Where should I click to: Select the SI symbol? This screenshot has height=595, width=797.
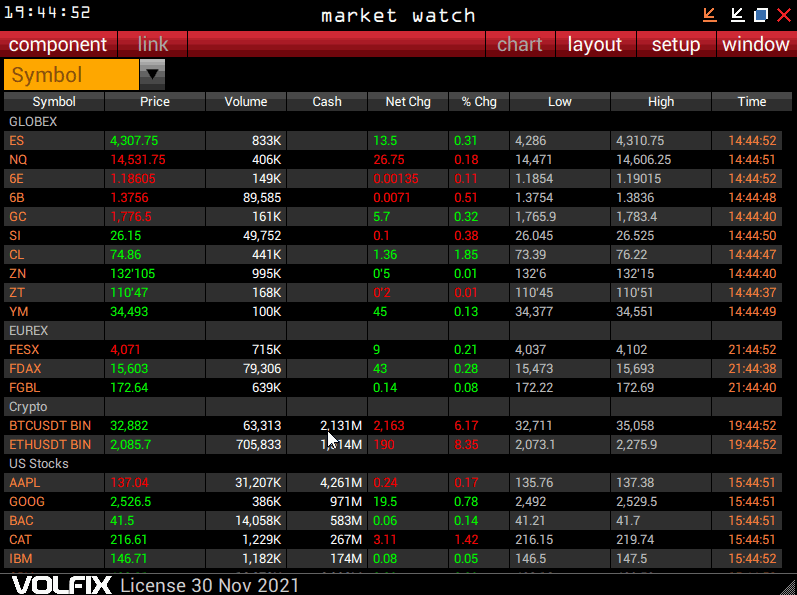coord(15,236)
